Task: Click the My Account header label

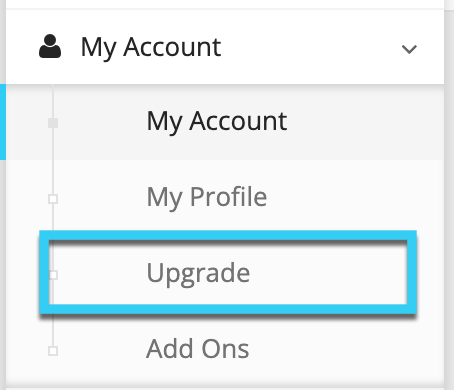Action: (x=151, y=48)
